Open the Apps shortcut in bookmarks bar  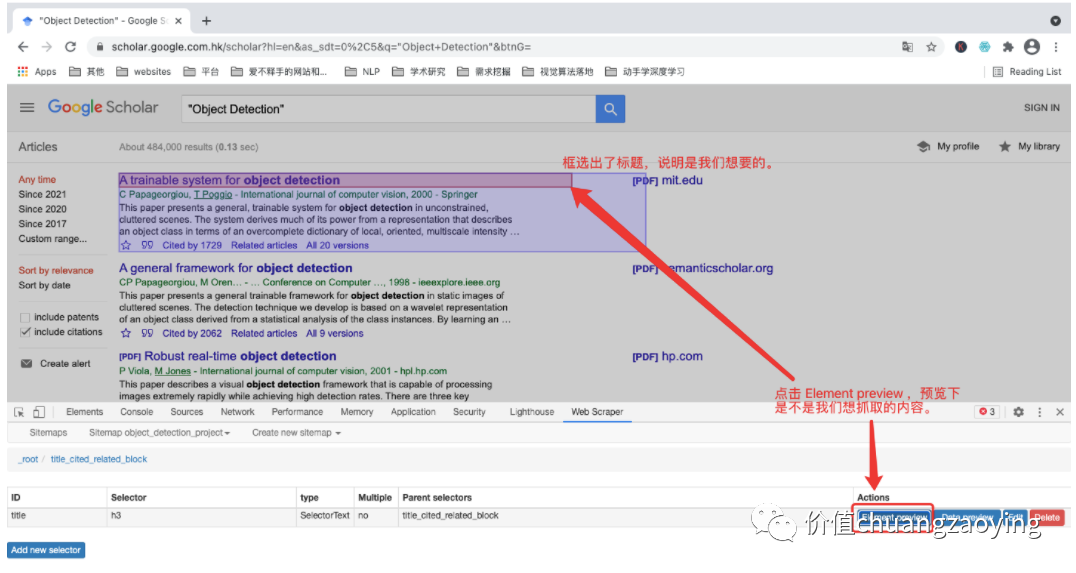click(37, 71)
